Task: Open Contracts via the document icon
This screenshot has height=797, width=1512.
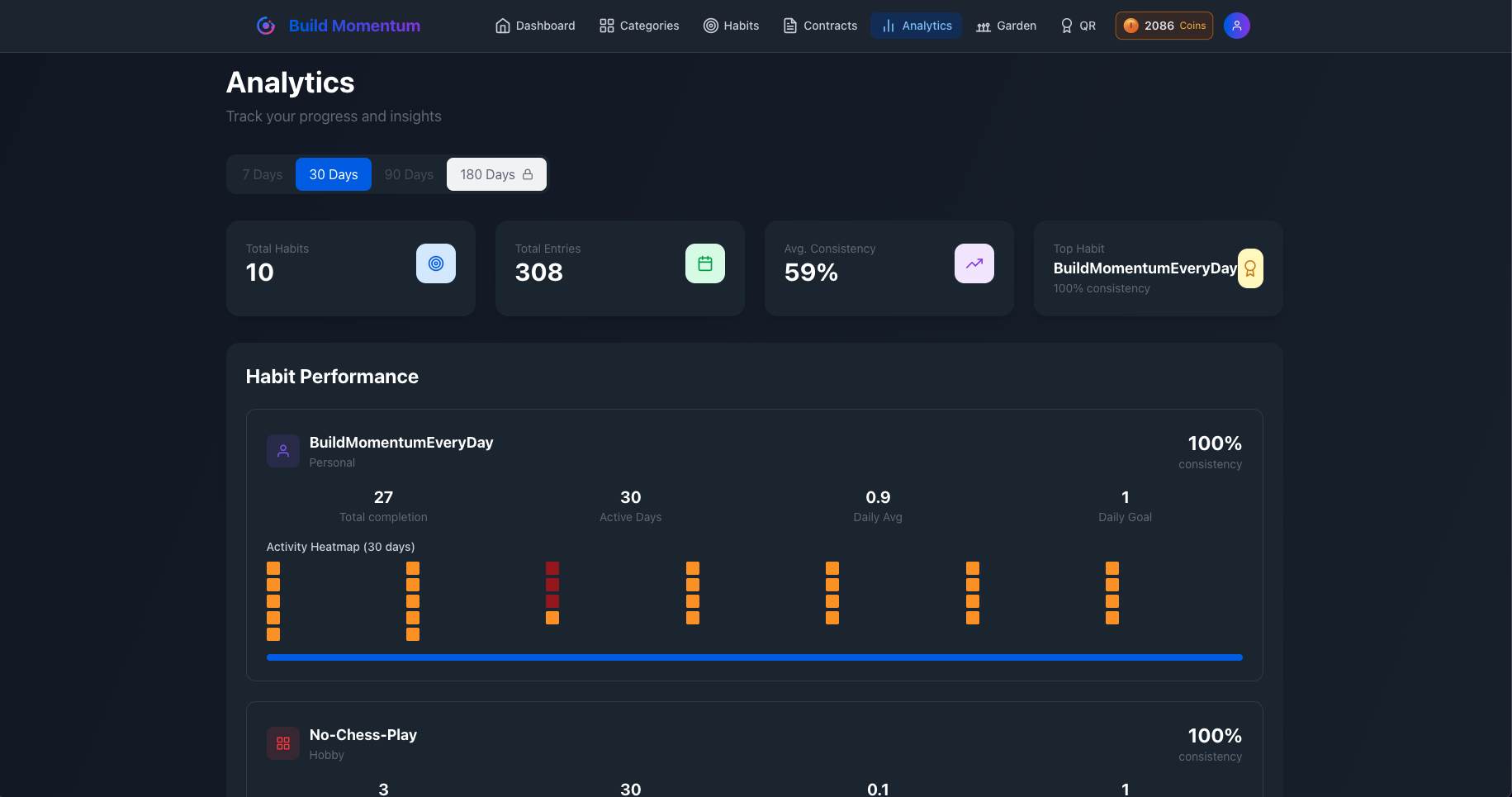Action: (x=790, y=26)
